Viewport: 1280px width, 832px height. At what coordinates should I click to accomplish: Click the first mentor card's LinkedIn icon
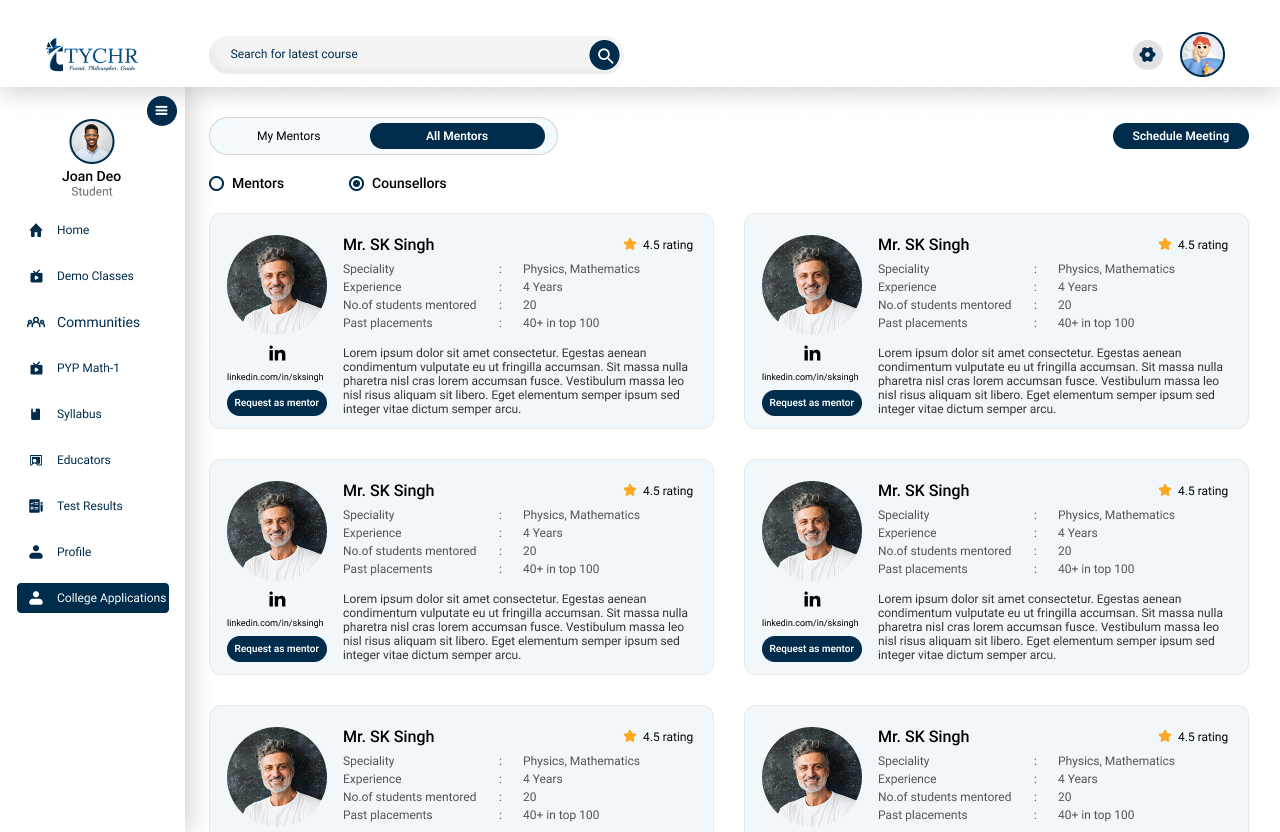pyautogui.click(x=277, y=353)
